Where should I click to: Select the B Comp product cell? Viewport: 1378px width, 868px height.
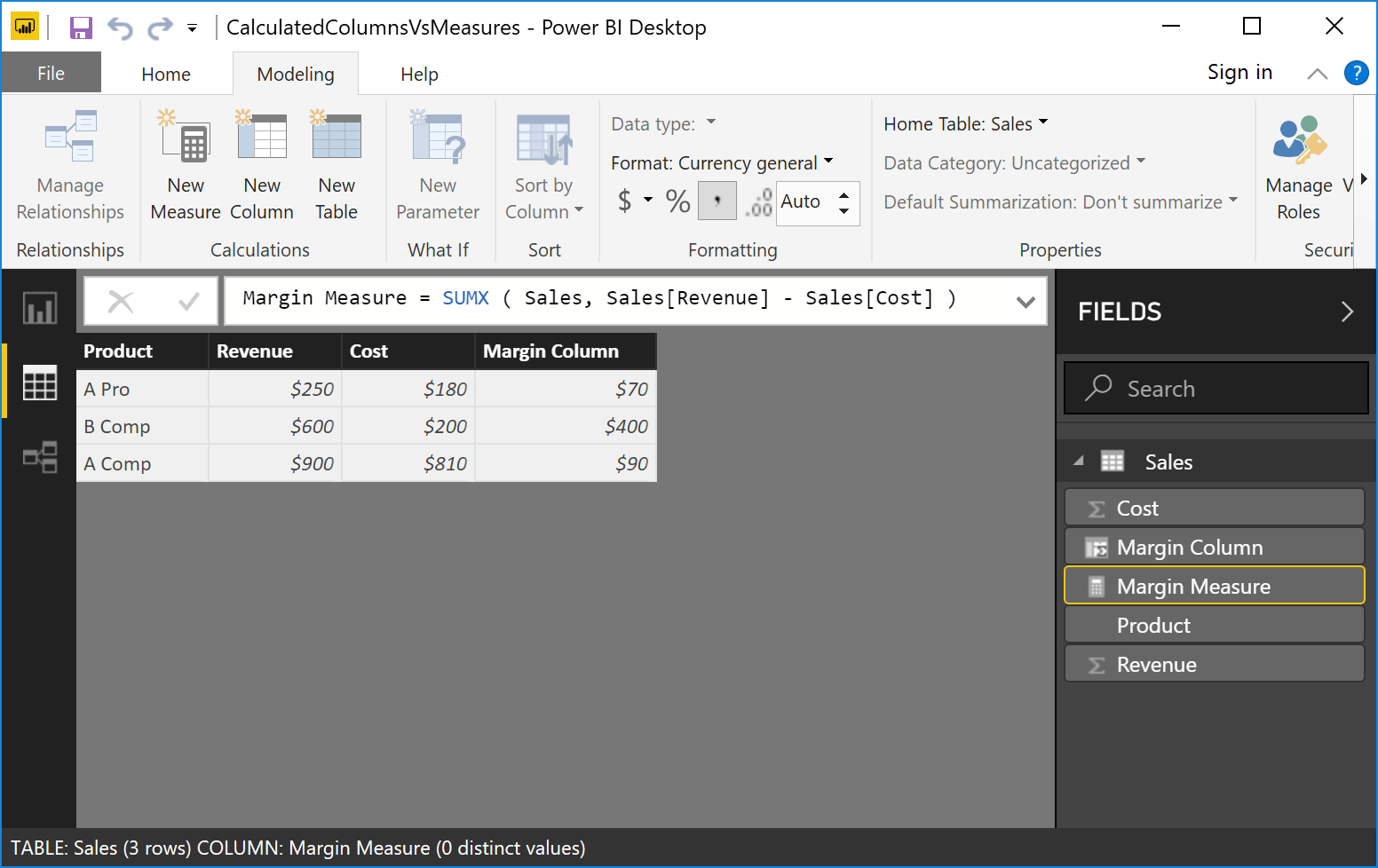pyautogui.click(x=143, y=426)
